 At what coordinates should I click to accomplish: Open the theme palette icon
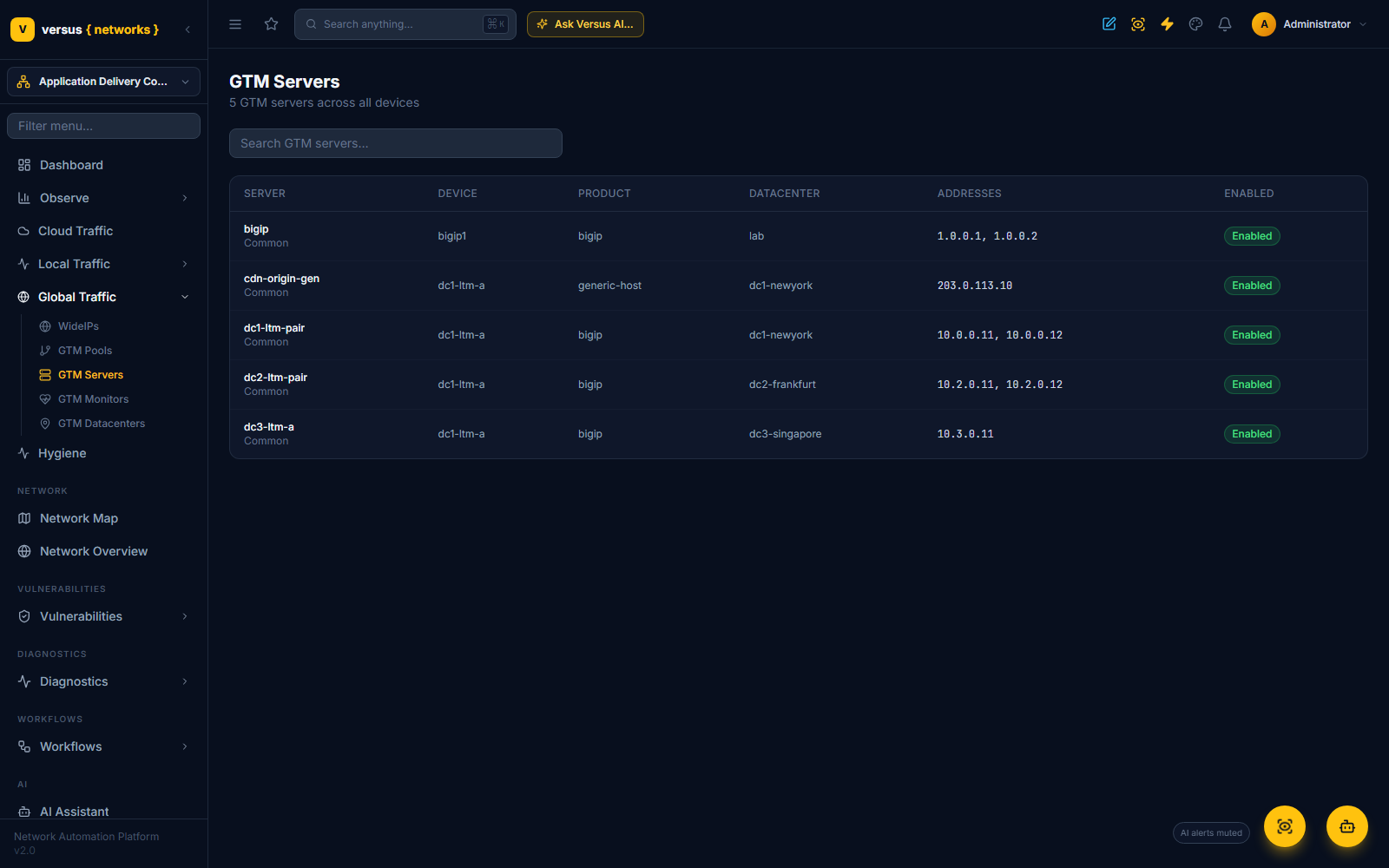pos(1196,24)
